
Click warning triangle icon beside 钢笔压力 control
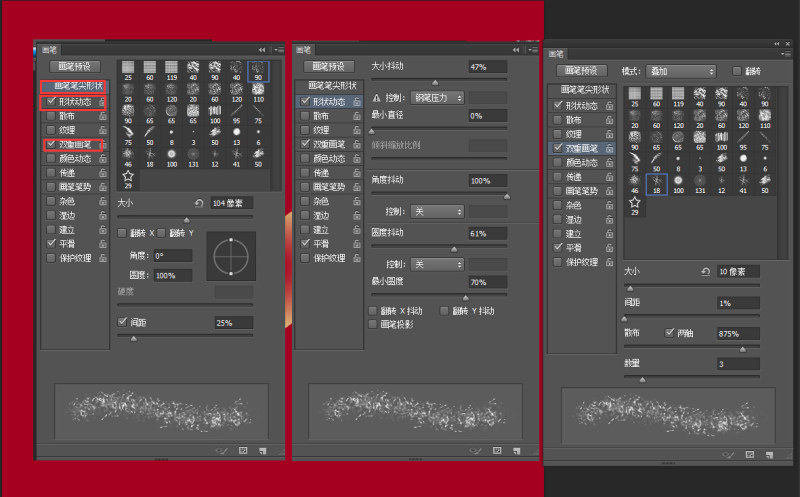(x=376, y=98)
